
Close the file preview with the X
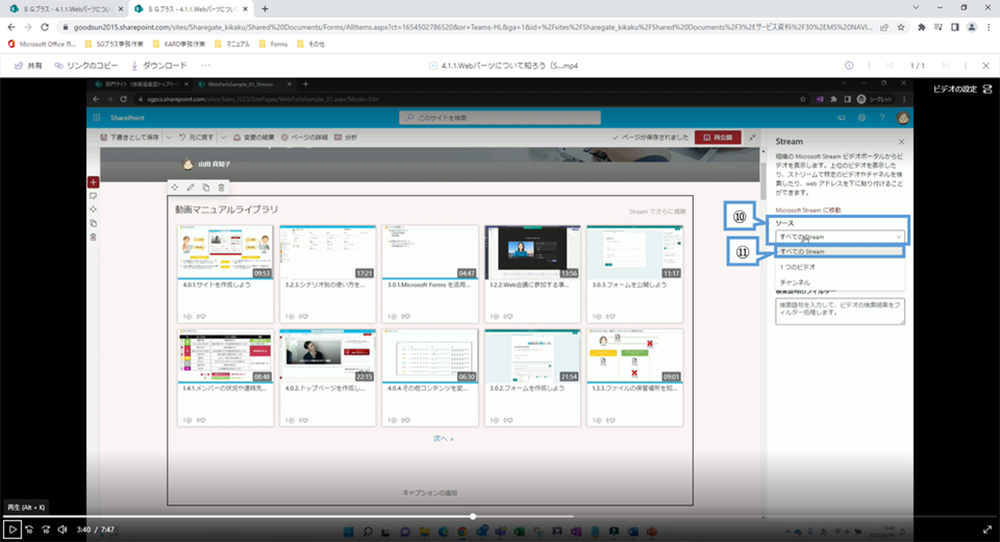coord(986,66)
